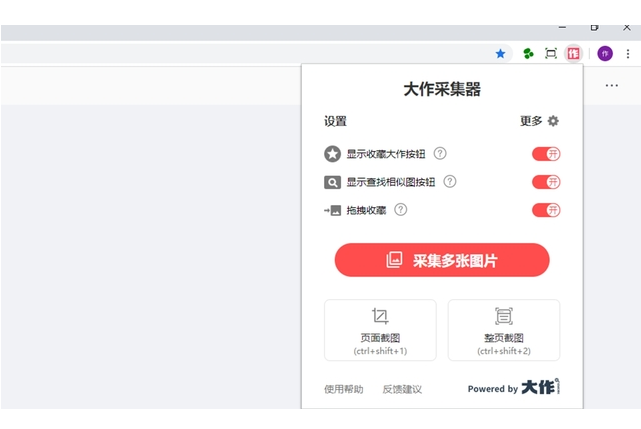Minimize the browser window
This screenshot has height=429, width=641.
pos(562,27)
